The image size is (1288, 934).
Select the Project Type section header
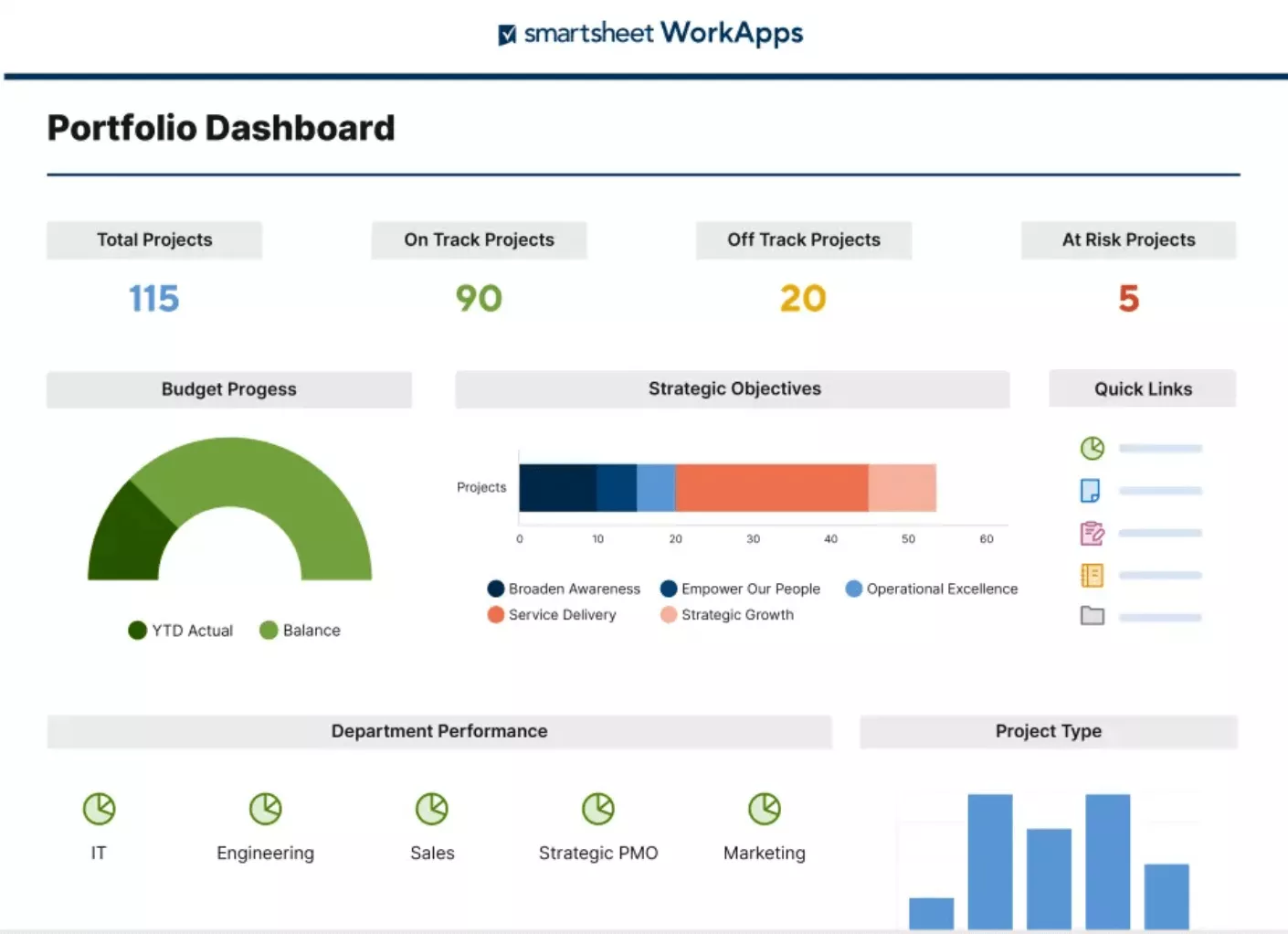coord(1048,731)
